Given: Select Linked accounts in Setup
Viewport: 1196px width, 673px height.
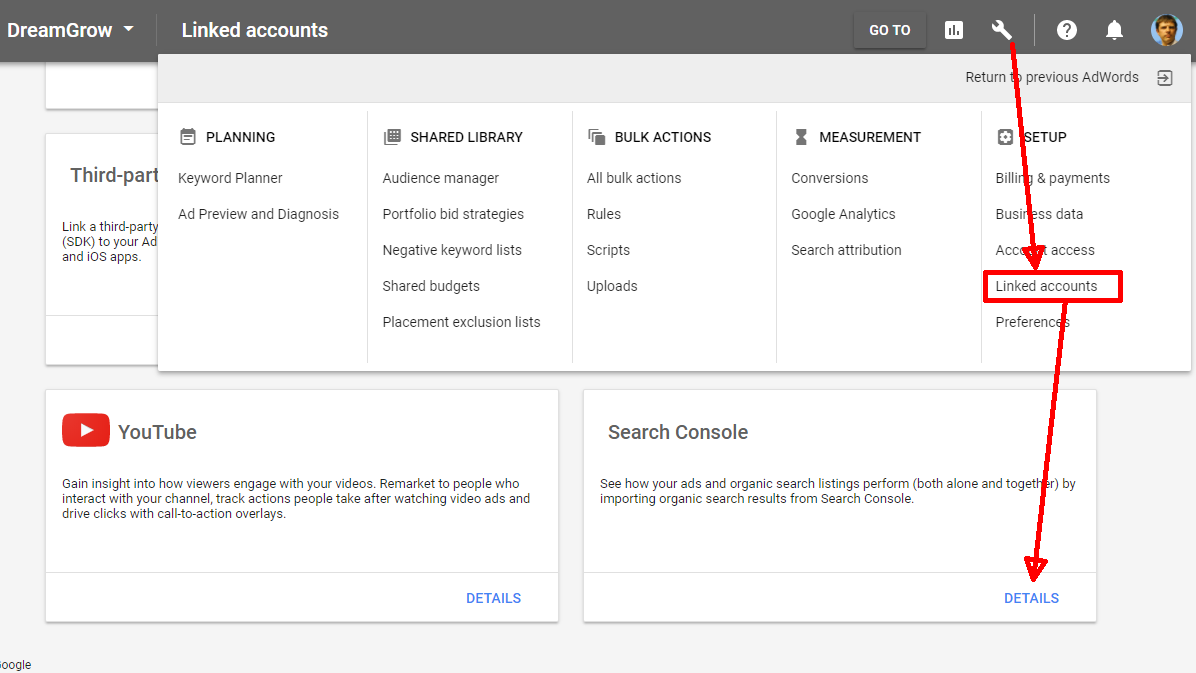Looking at the screenshot, I should [1046, 286].
